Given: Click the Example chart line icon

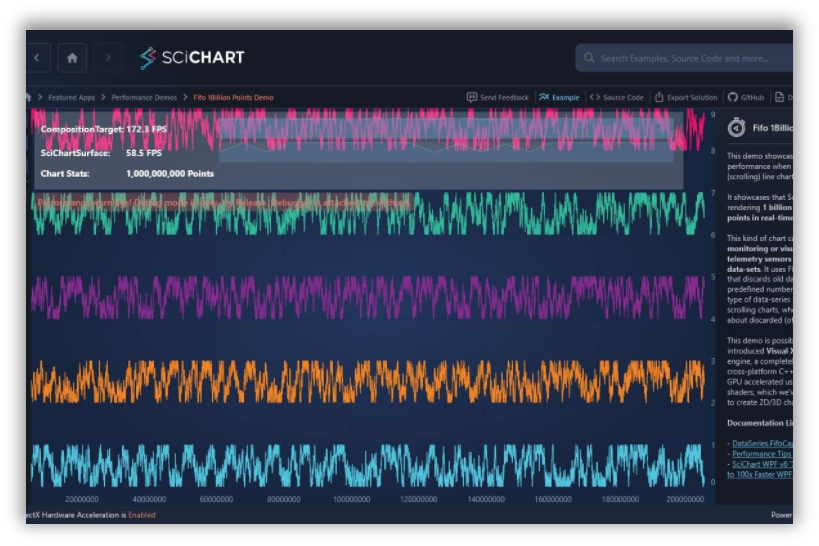Looking at the screenshot, I should (x=544, y=97).
